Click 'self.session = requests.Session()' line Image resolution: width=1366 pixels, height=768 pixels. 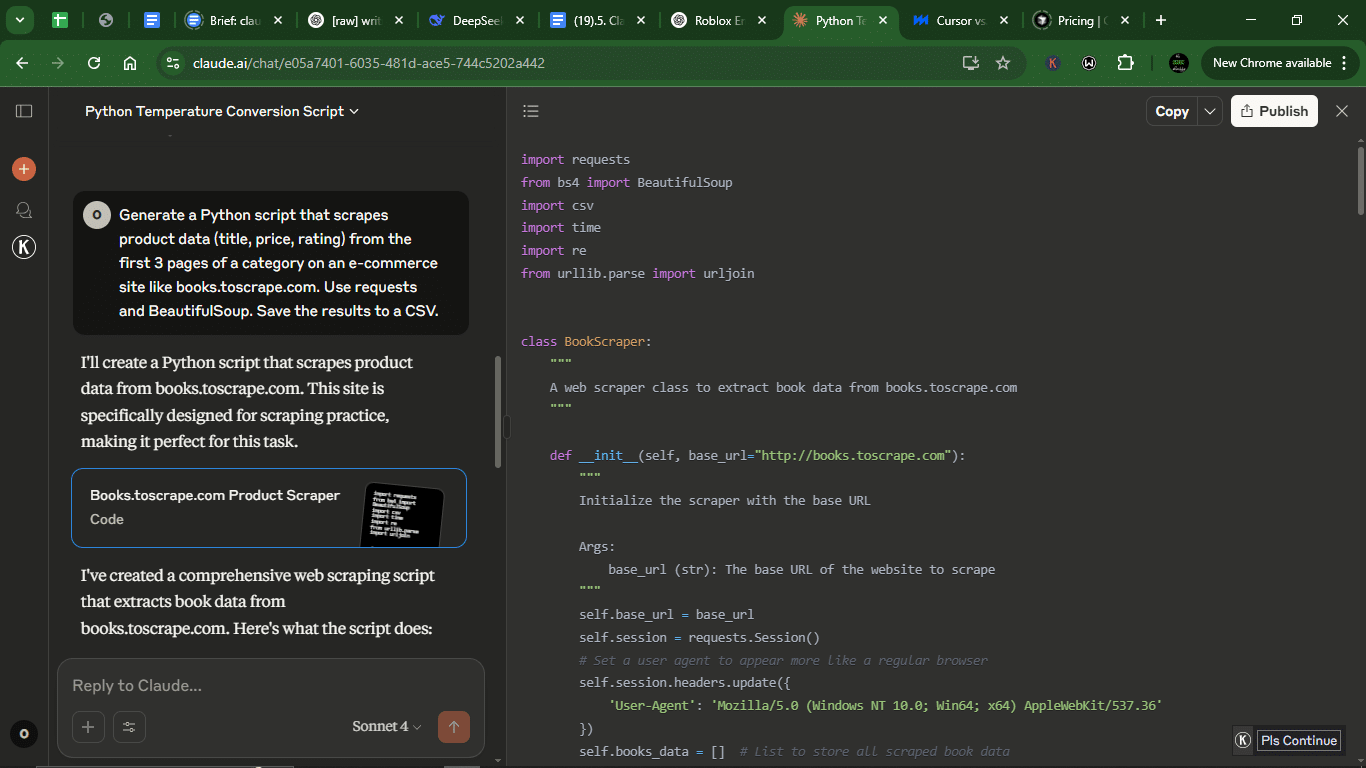pyautogui.click(x=699, y=638)
